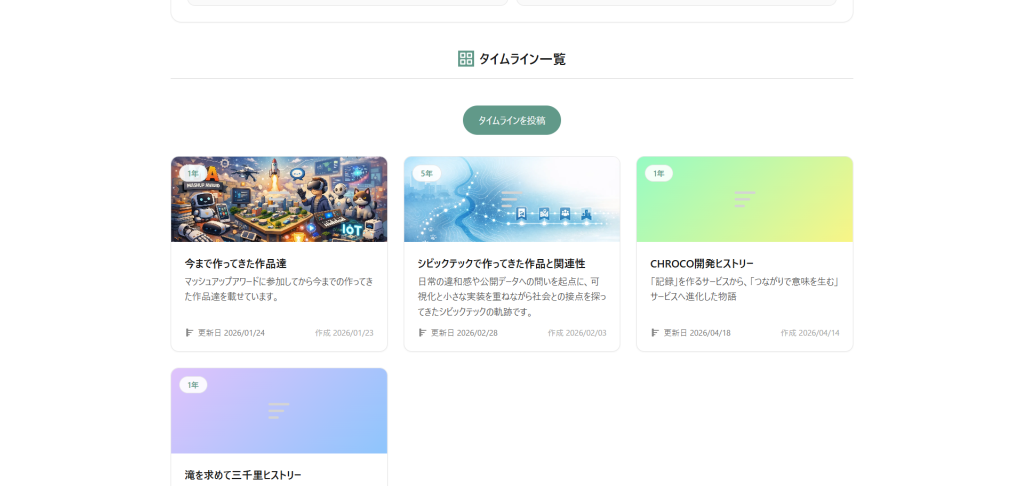Click update icon next to 更新日 2026/01/24
Screen dimensions: 1024x486
[x=189, y=333]
